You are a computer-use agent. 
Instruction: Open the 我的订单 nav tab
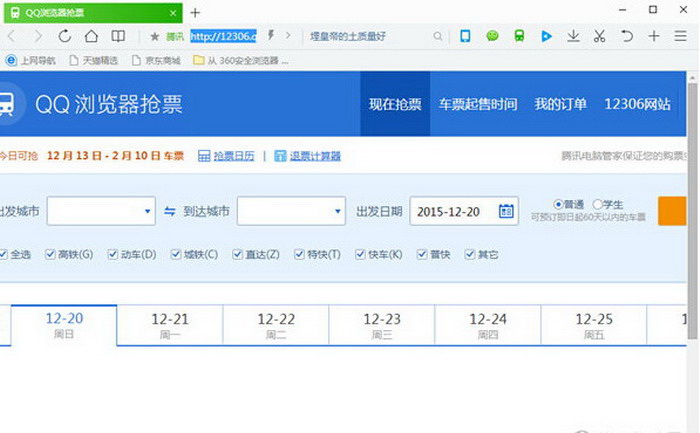point(560,104)
